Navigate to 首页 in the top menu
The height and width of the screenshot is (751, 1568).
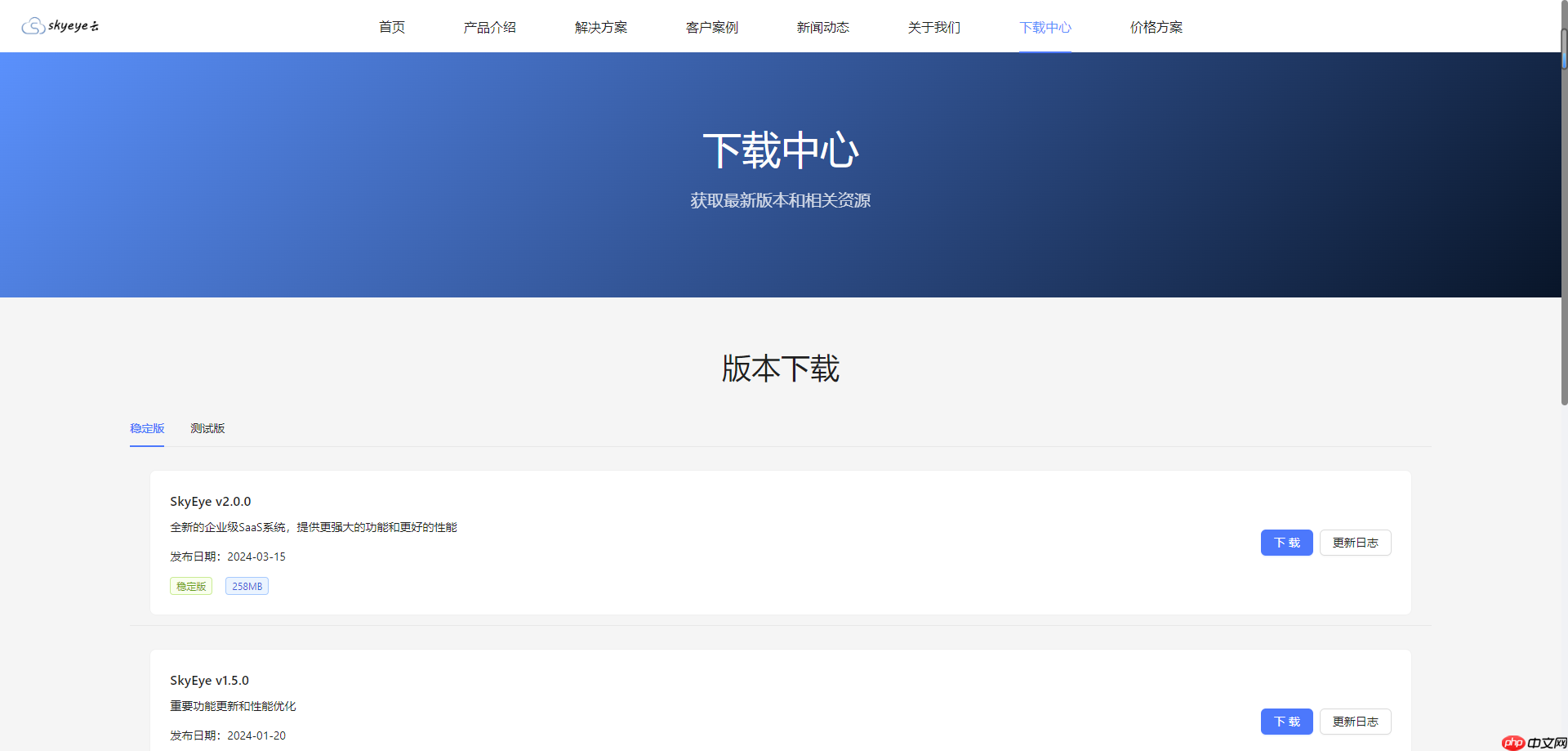[391, 27]
